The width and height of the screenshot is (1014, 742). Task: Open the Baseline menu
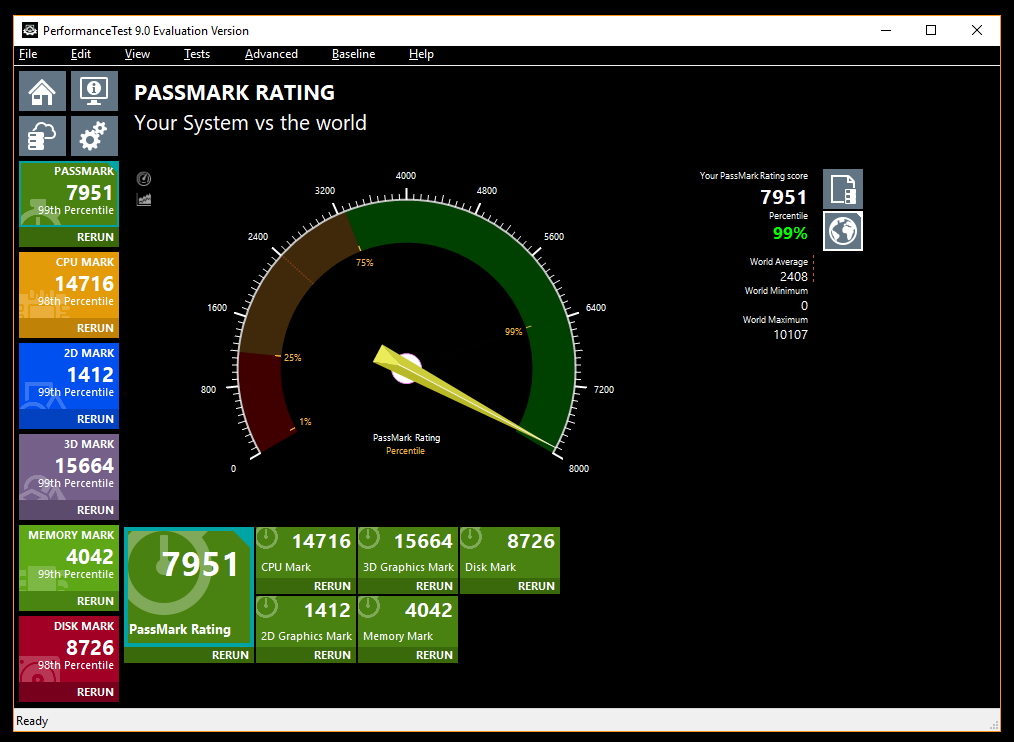click(353, 54)
